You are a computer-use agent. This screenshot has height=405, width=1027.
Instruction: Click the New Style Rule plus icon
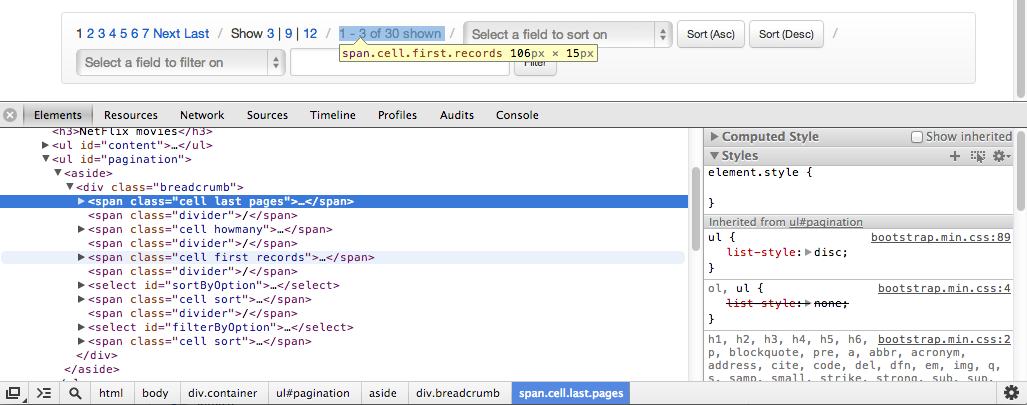pos(955,156)
